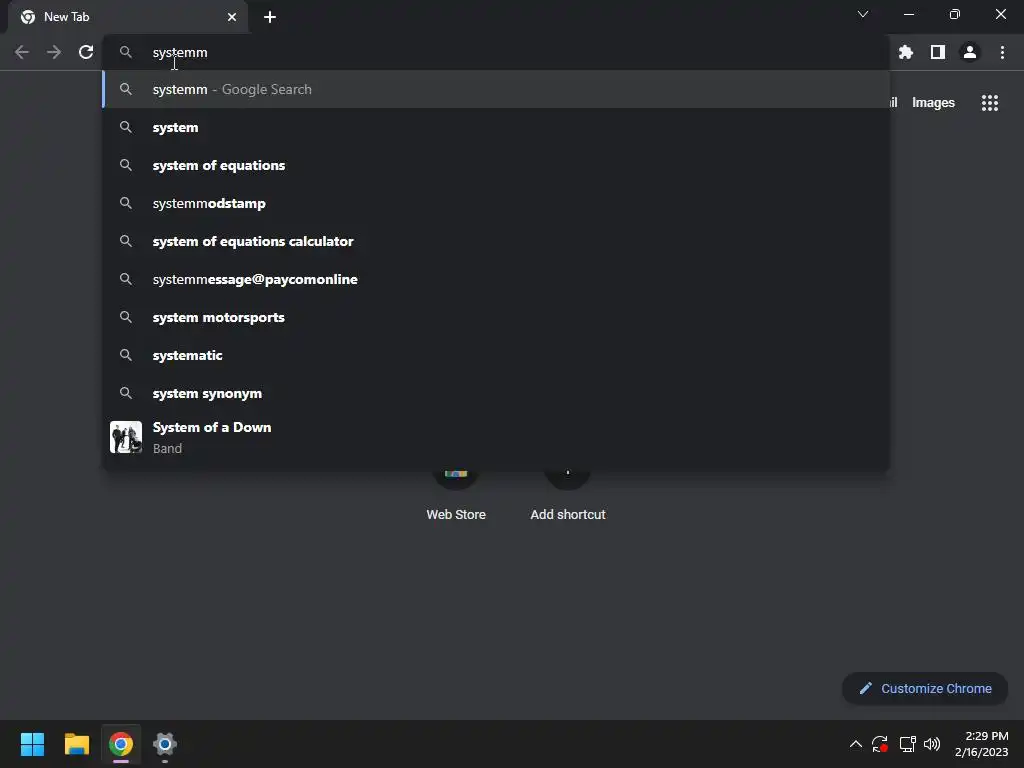1024x768 pixels.
Task: Select the New Tab tab
Action: (x=128, y=17)
